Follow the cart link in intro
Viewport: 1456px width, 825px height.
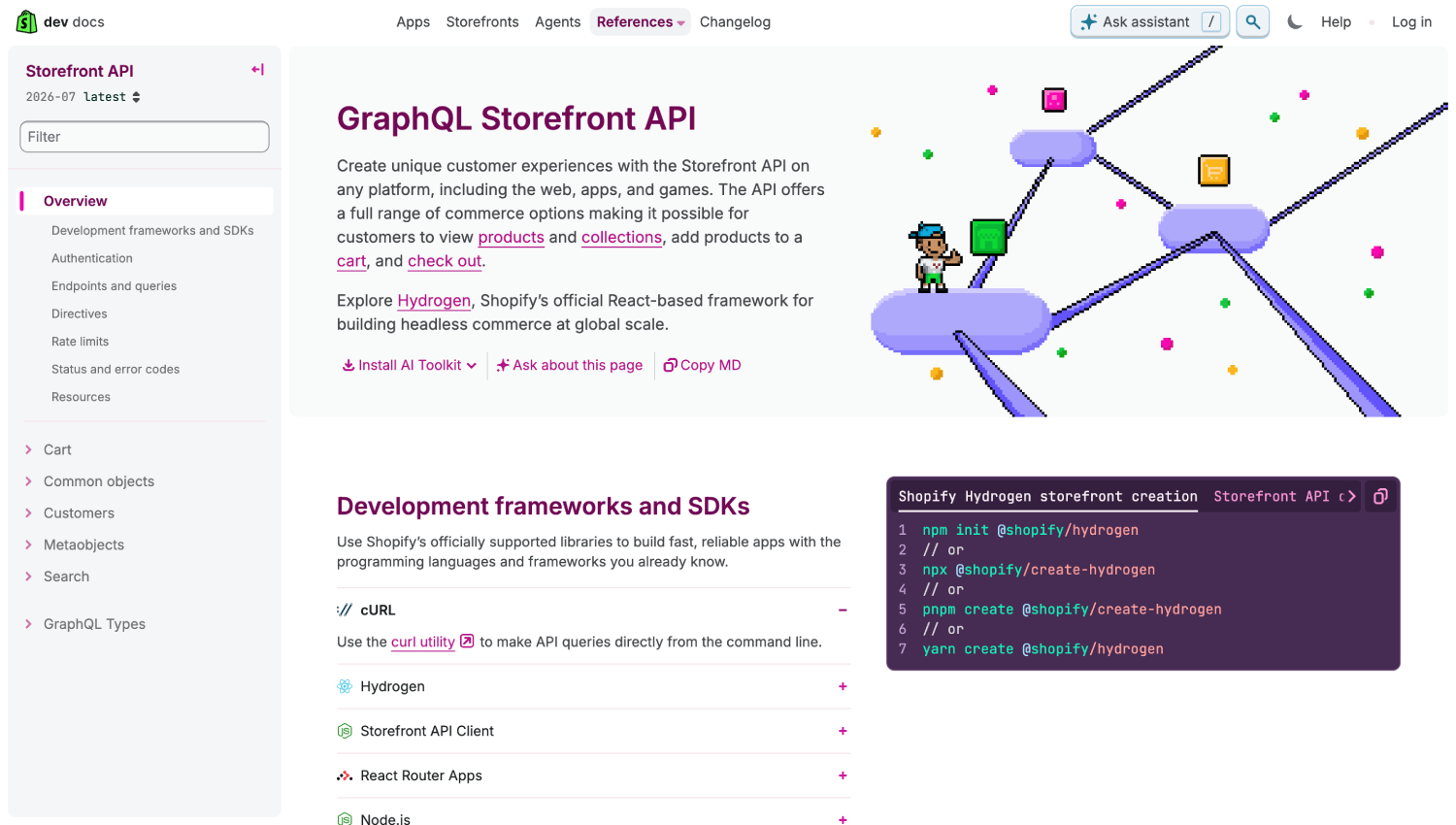coord(351,261)
